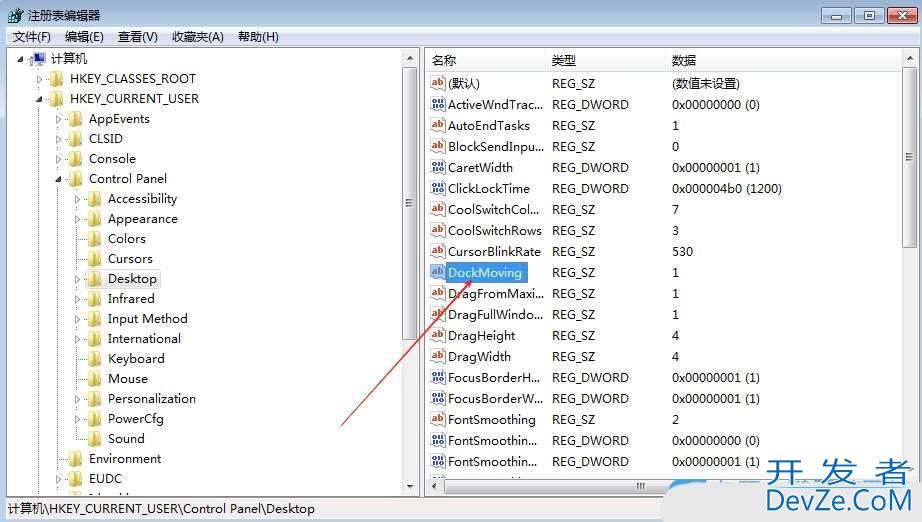Collapse the Control Panel key
This screenshot has width=922, height=522.
(x=58, y=179)
